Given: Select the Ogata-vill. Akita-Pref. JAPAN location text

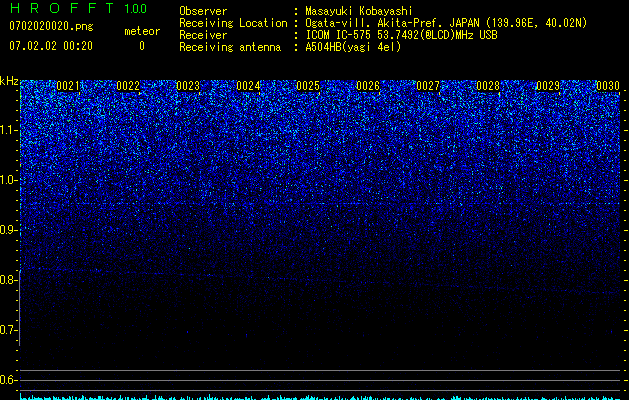Looking at the screenshot, I should click(446, 24).
